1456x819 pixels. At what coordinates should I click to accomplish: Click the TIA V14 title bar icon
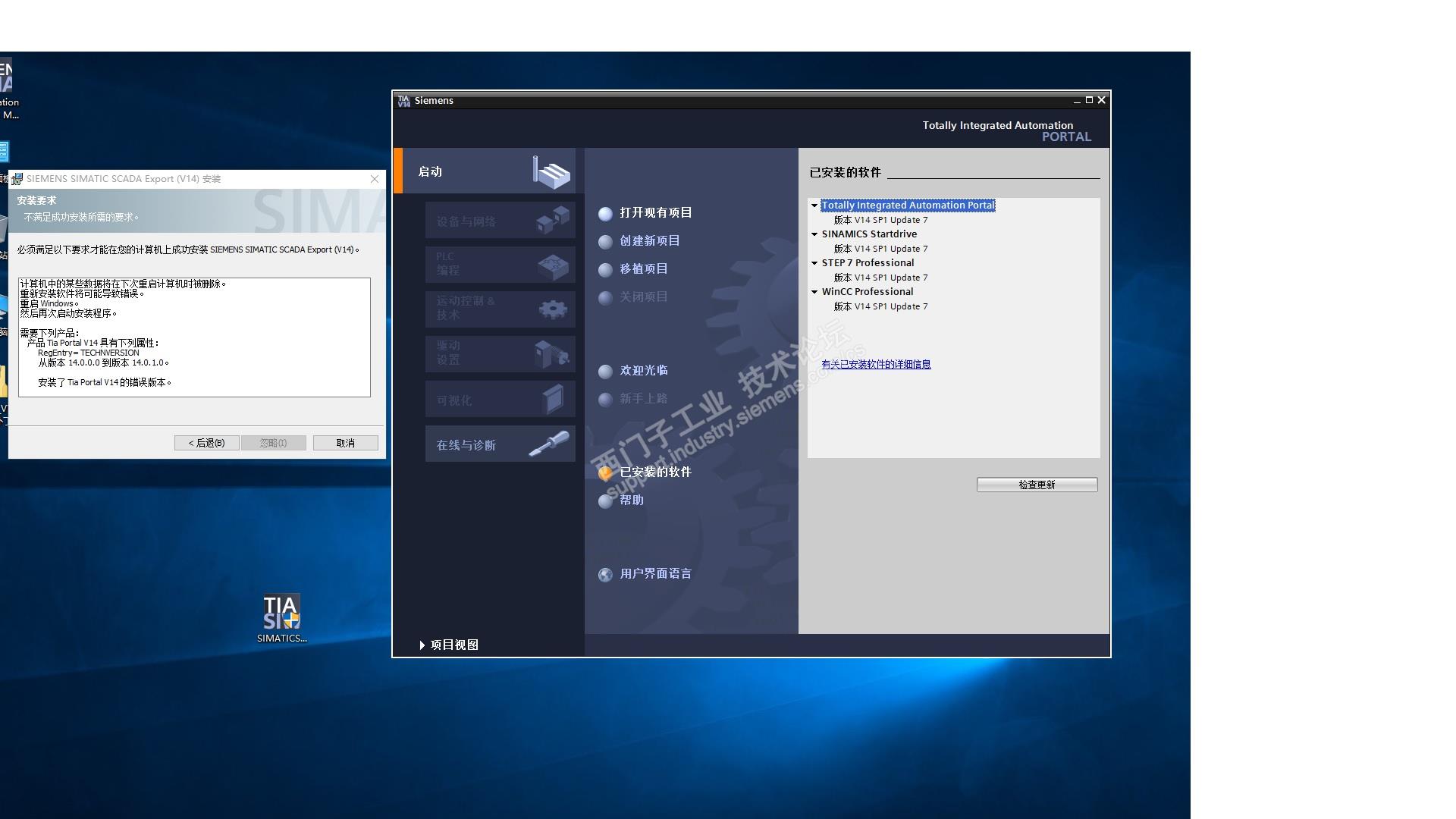tap(403, 101)
